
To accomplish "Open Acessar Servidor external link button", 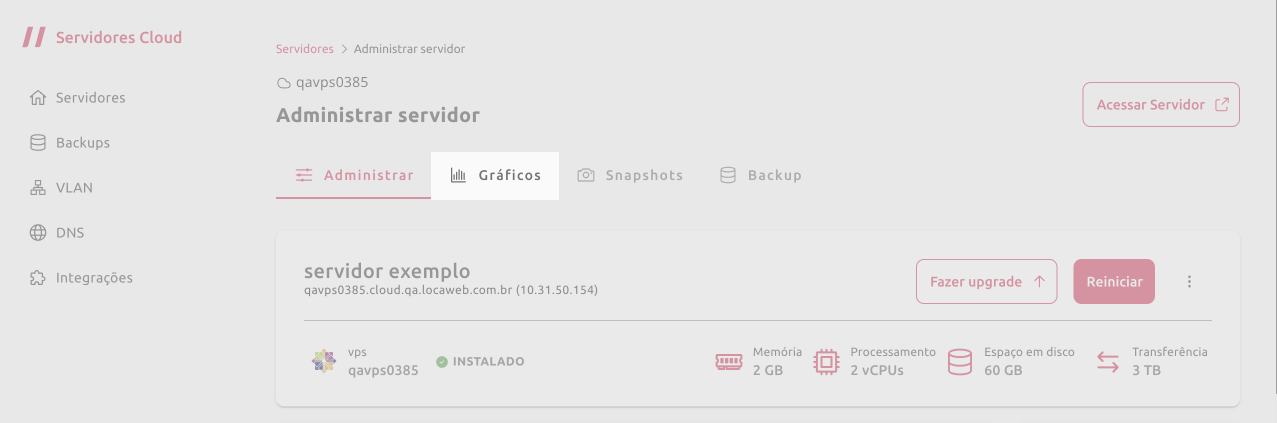I will coord(1161,104).
